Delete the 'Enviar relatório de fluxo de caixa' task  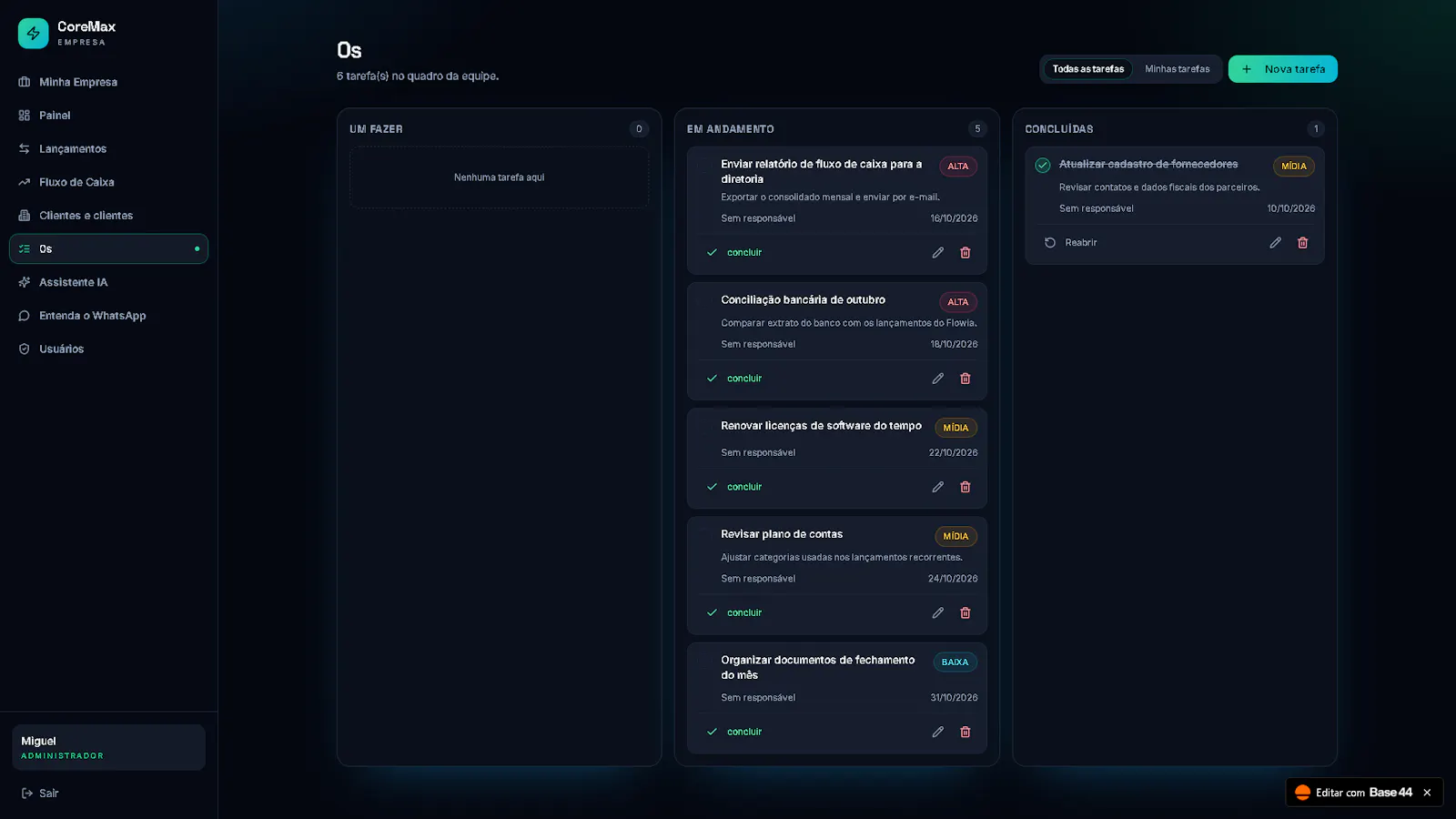966,253
